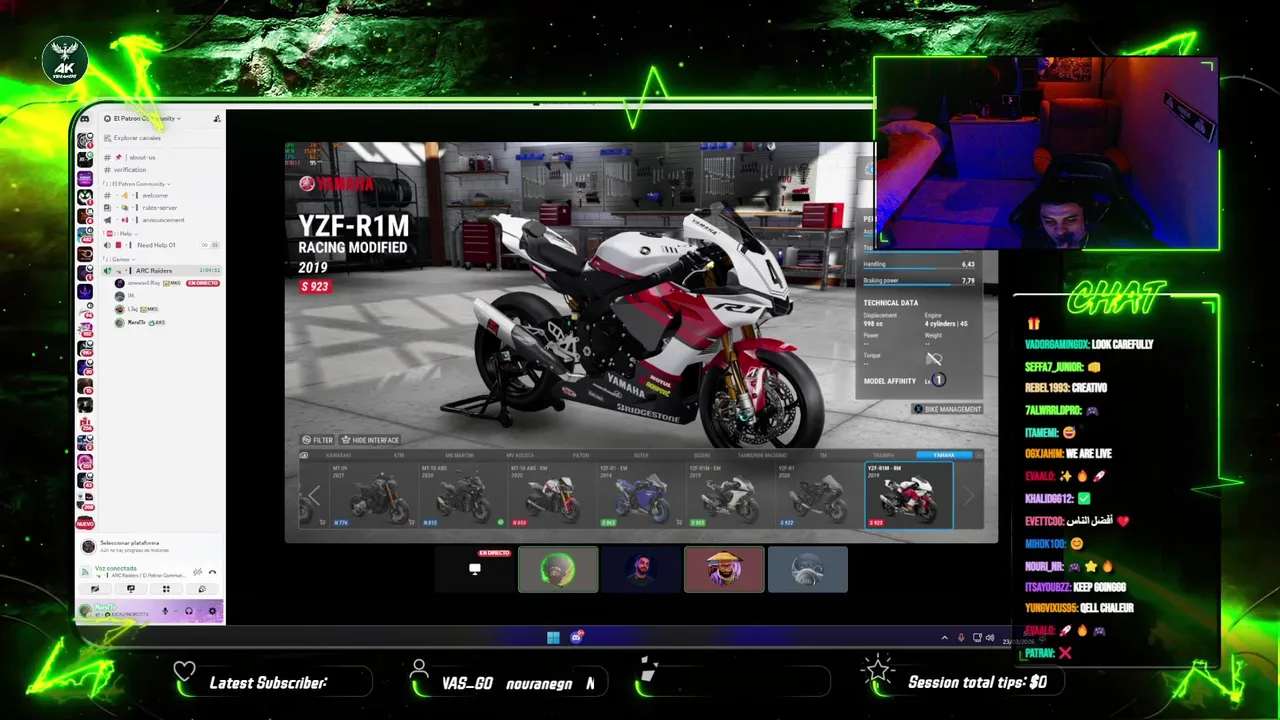Image resolution: width=1280 pixels, height=720 pixels.
Task: Click the cart icon on YZF-R1 EM card
Action: tap(678, 521)
